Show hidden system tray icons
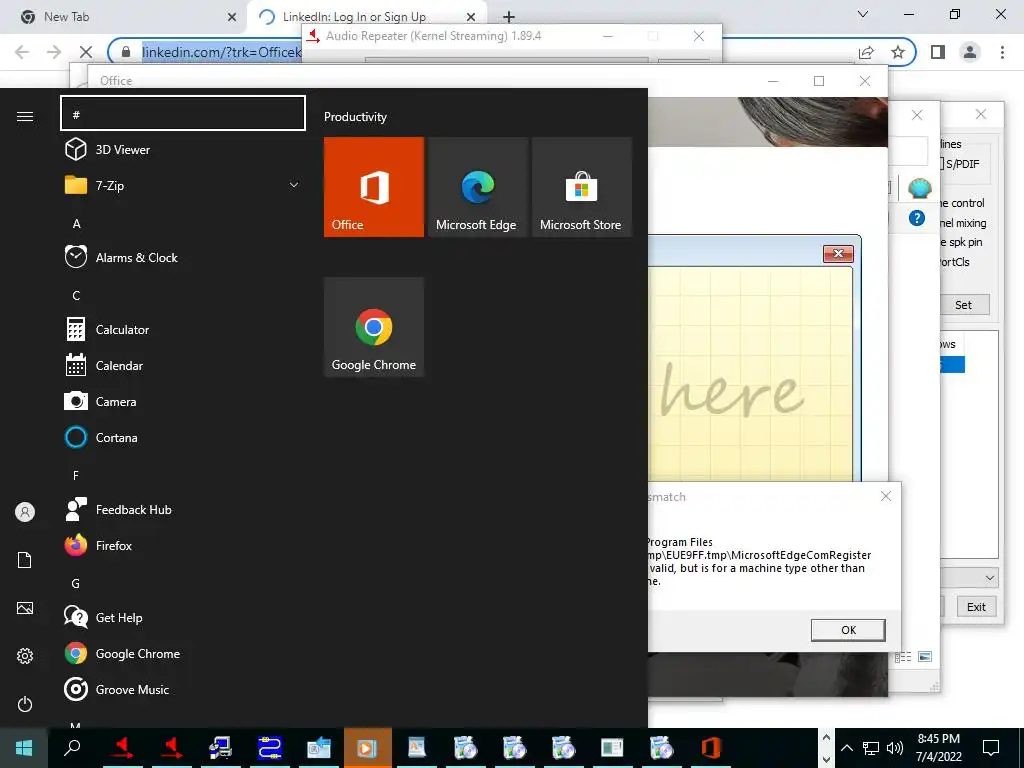This screenshot has height=768, width=1024. (846, 748)
